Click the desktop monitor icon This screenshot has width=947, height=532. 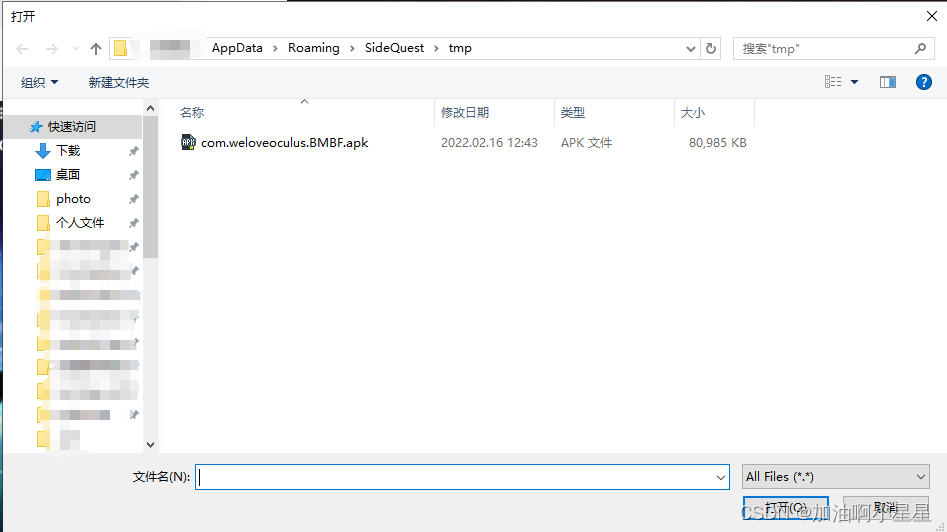(x=43, y=175)
